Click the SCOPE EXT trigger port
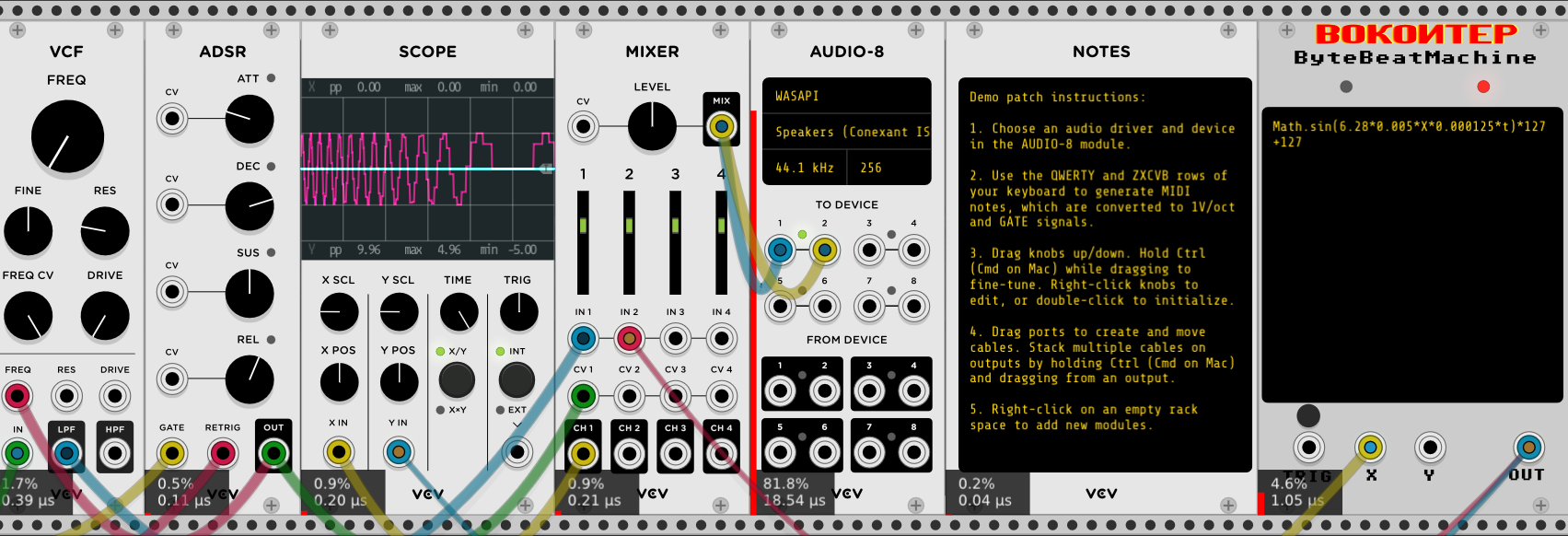 coord(517,452)
